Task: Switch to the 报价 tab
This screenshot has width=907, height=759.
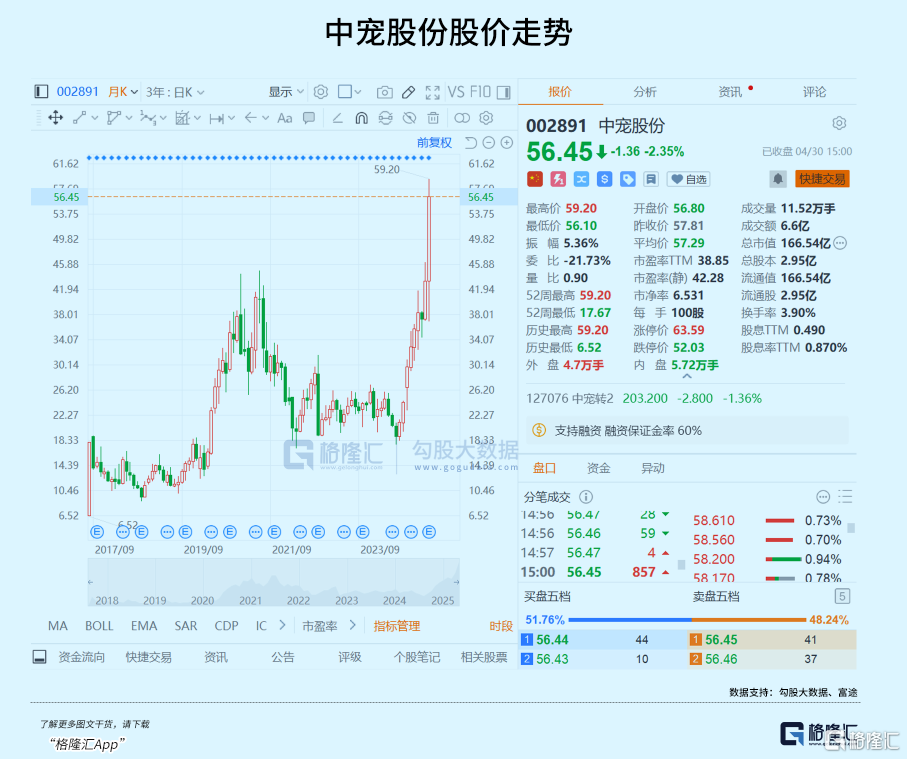Action: [x=559, y=91]
